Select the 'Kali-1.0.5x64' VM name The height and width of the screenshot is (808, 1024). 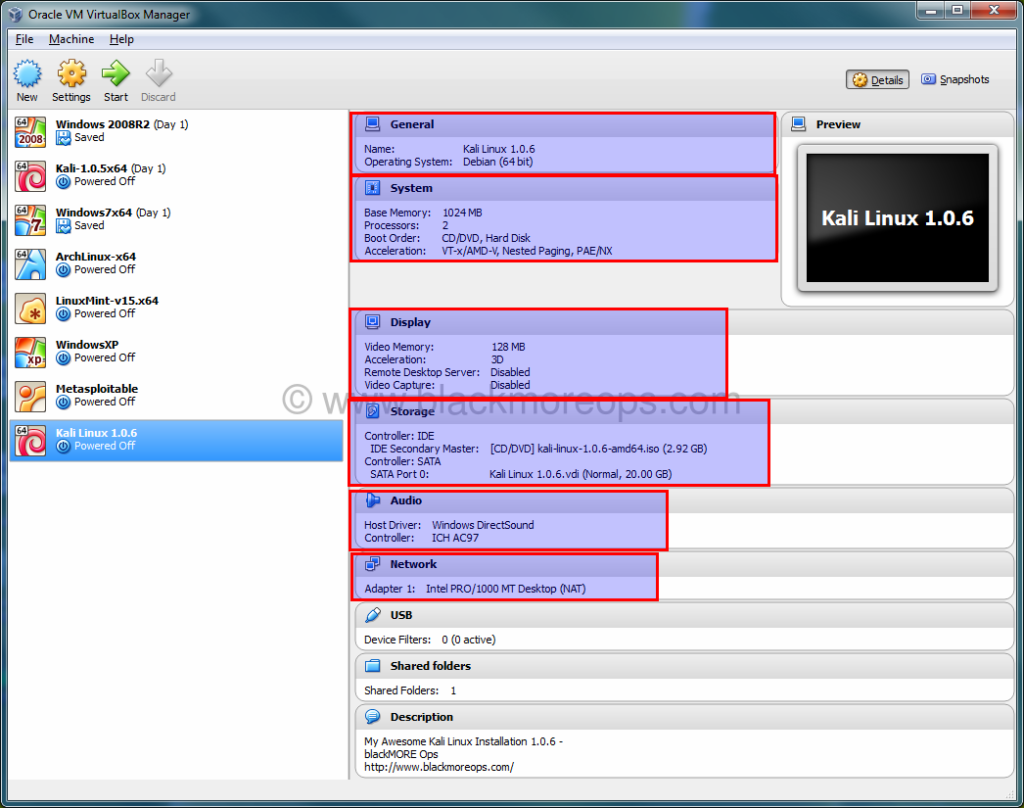coord(91,169)
